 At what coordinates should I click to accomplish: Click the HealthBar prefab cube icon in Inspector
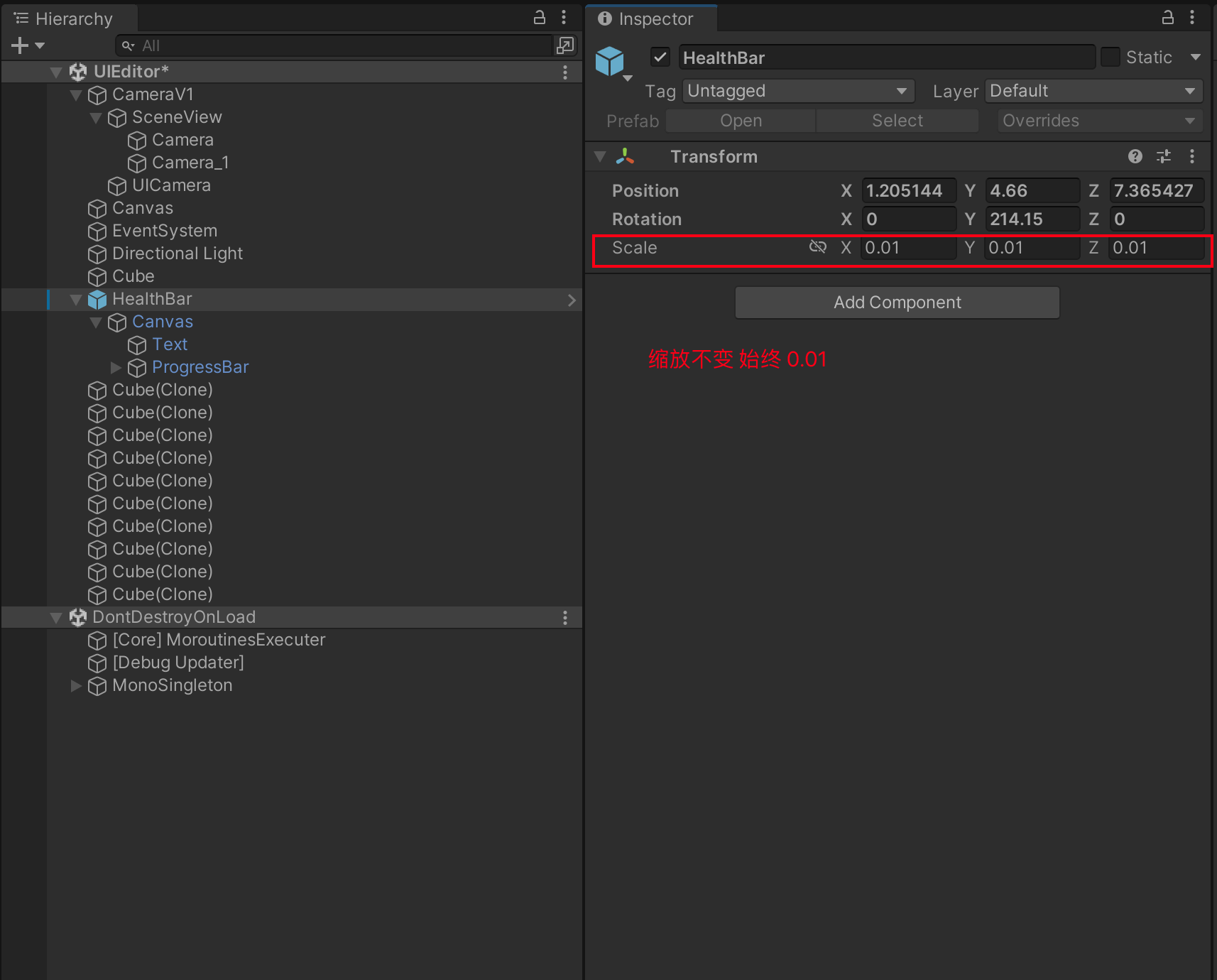click(x=610, y=61)
